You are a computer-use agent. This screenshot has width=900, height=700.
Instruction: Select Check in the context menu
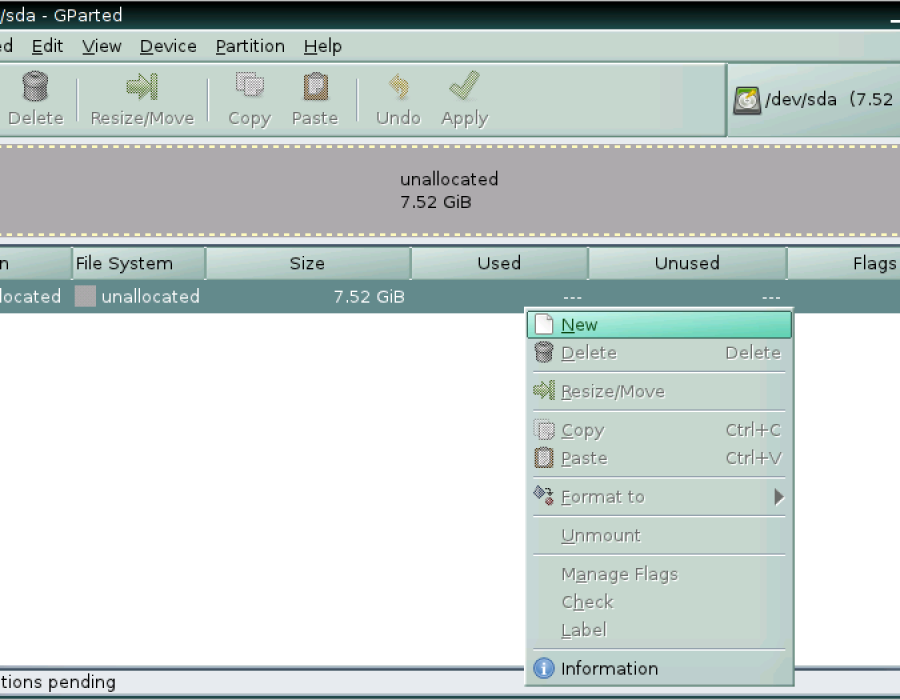coord(659,602)
